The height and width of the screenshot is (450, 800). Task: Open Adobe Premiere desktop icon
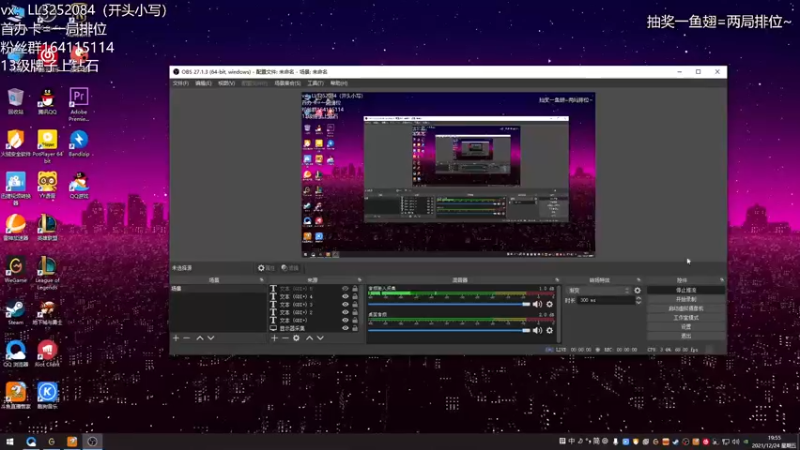coord(79,104)
